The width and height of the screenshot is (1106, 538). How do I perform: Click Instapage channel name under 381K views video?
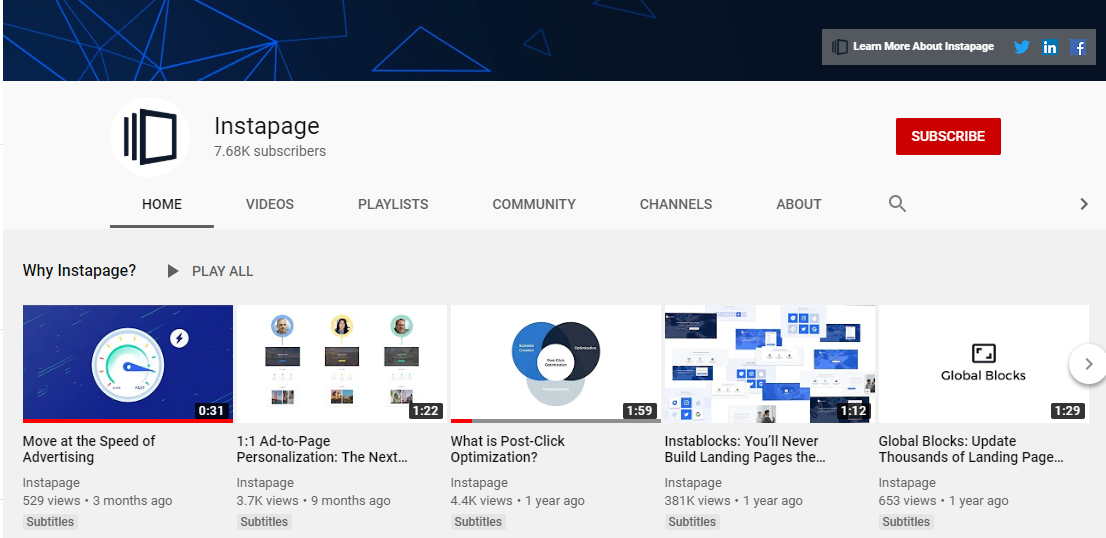pos(693,483)
